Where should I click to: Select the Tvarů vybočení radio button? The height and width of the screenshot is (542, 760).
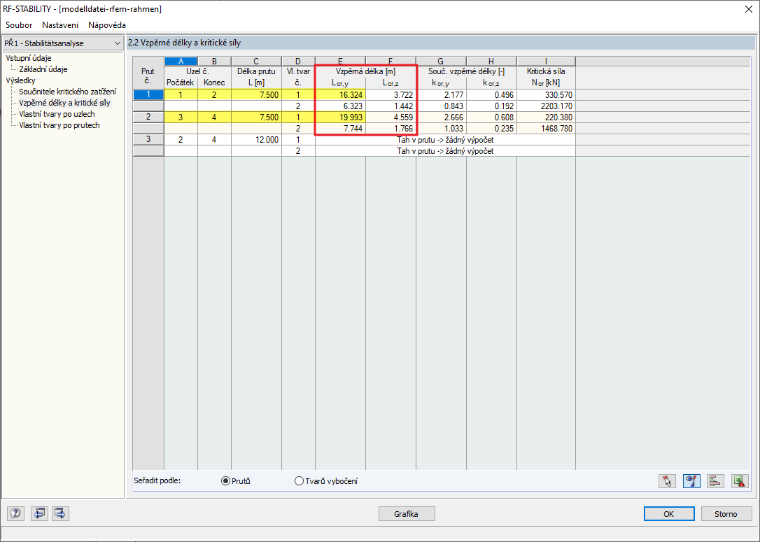pos(299,481)
